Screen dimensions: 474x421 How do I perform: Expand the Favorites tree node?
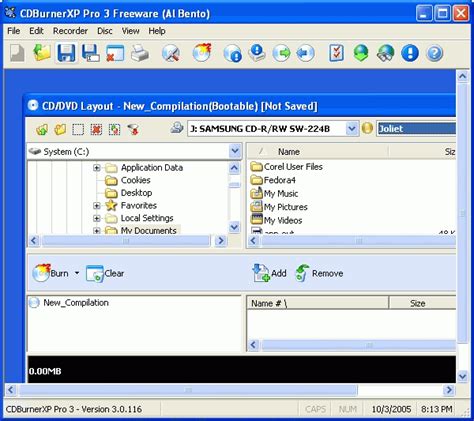(x=97, y=206)
